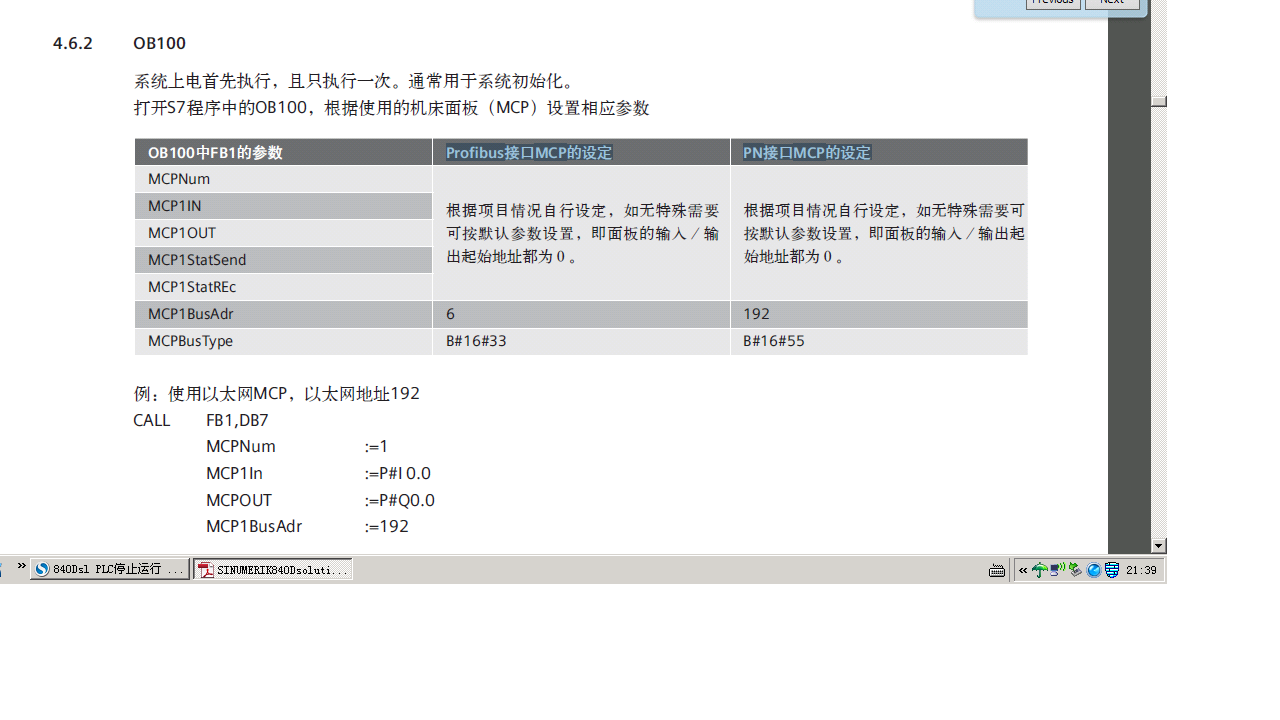Click the B#16#33 cell
This screenshot has width=1280, height=720.
476,341
